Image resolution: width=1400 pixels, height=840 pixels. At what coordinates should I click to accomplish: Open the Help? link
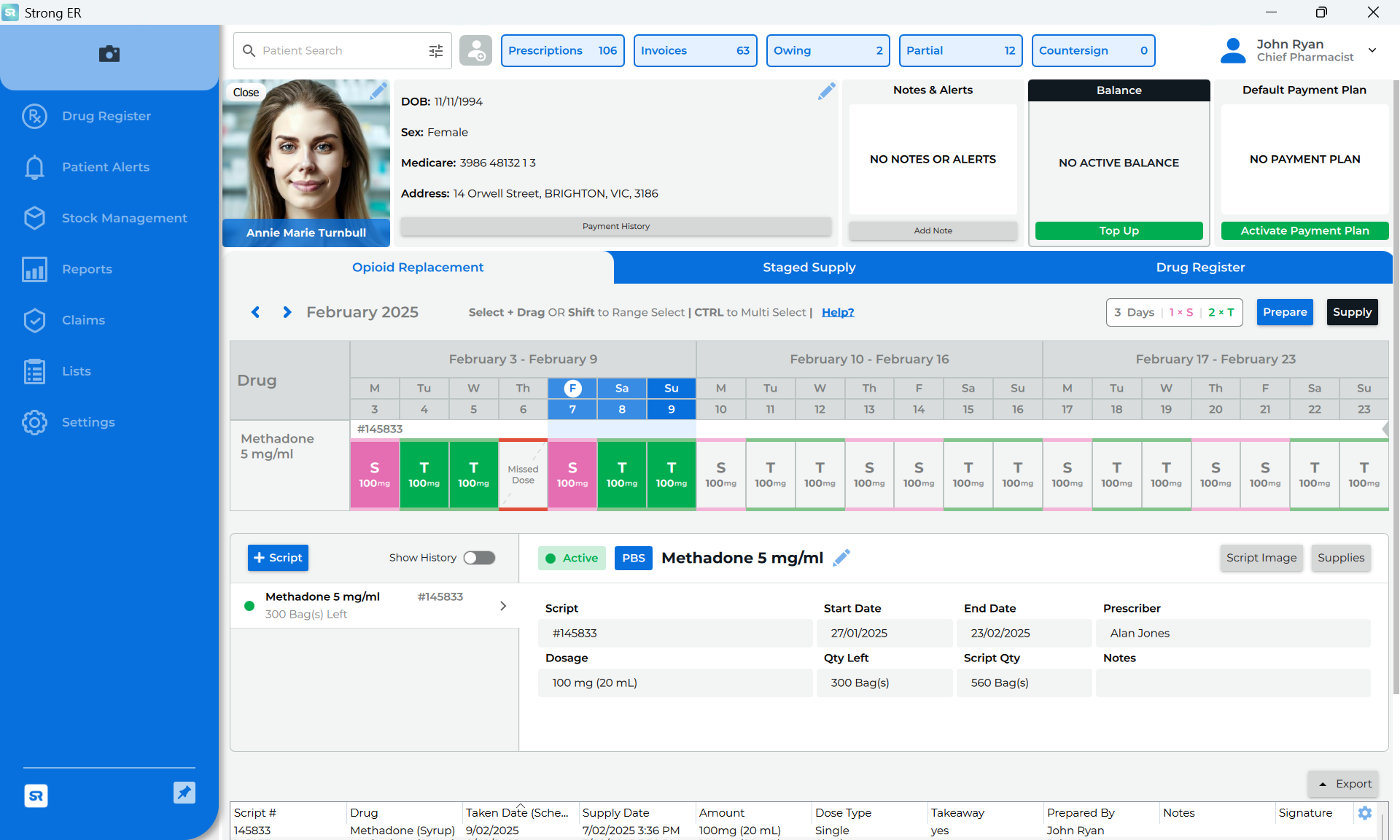tap(838, 312)
